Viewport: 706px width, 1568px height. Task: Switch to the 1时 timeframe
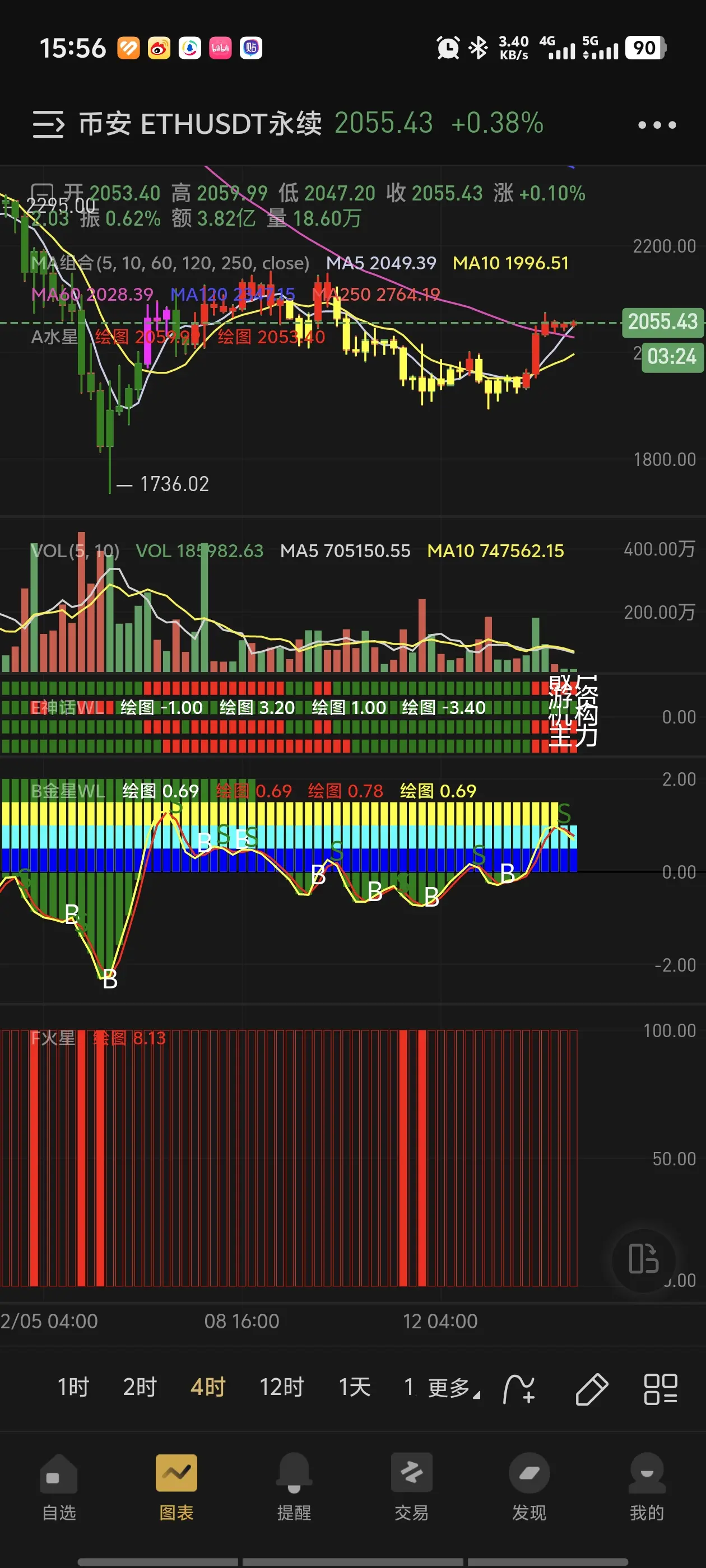74,1387
